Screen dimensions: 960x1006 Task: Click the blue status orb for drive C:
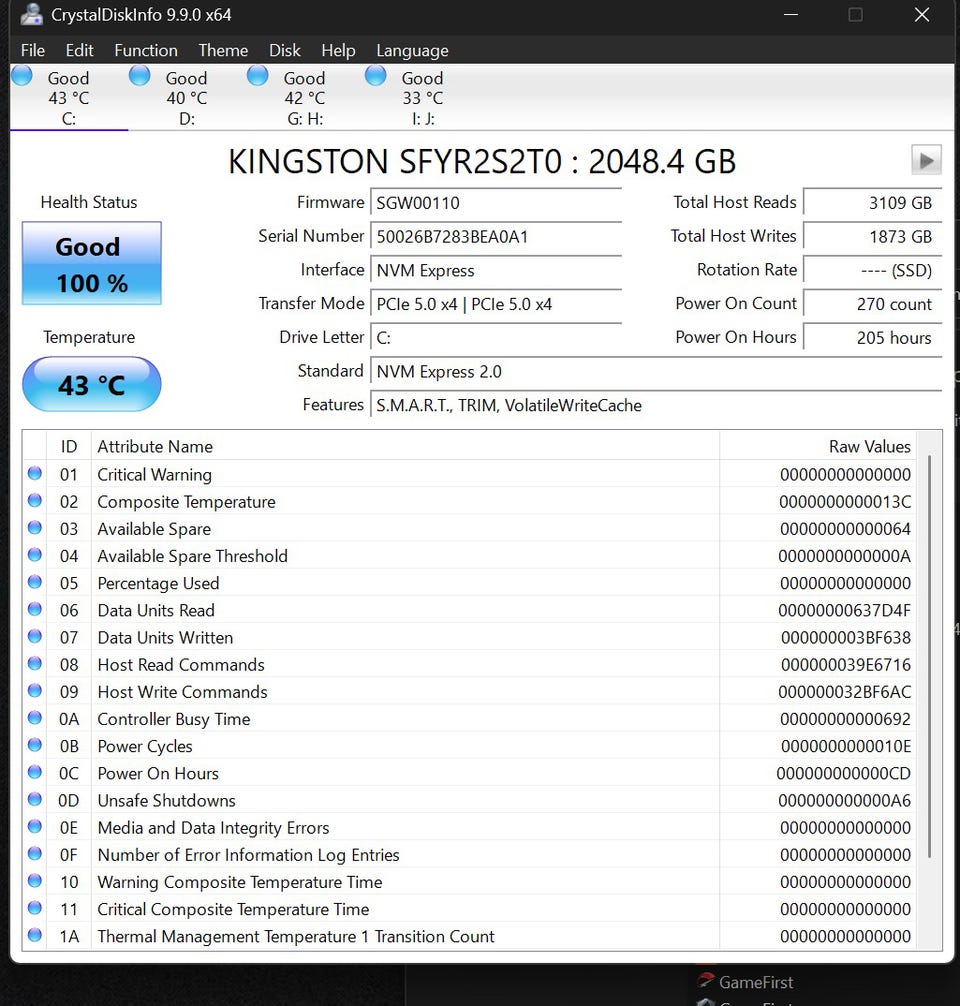click(22, 75)
